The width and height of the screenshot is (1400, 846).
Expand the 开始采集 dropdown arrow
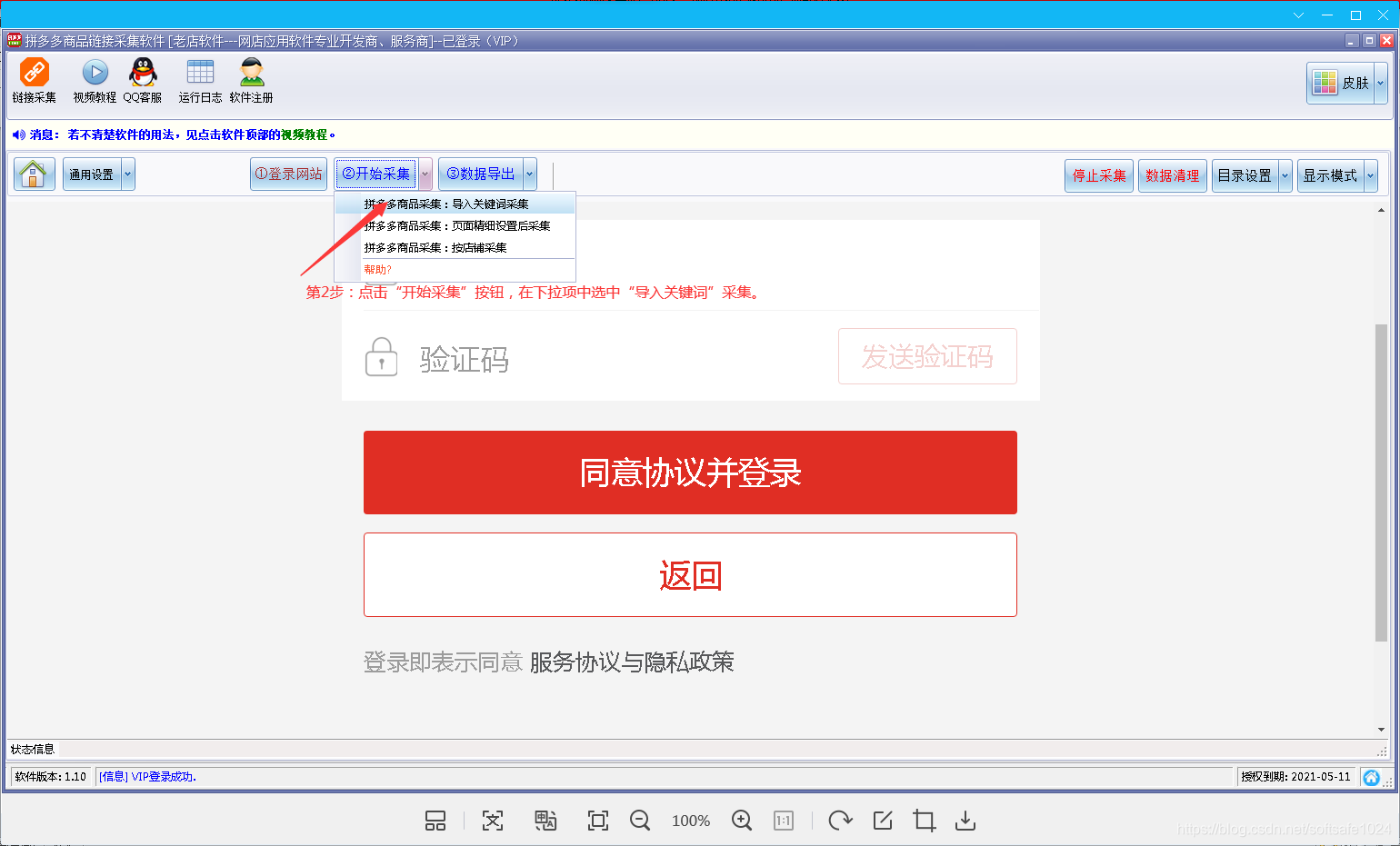[425, 174]
